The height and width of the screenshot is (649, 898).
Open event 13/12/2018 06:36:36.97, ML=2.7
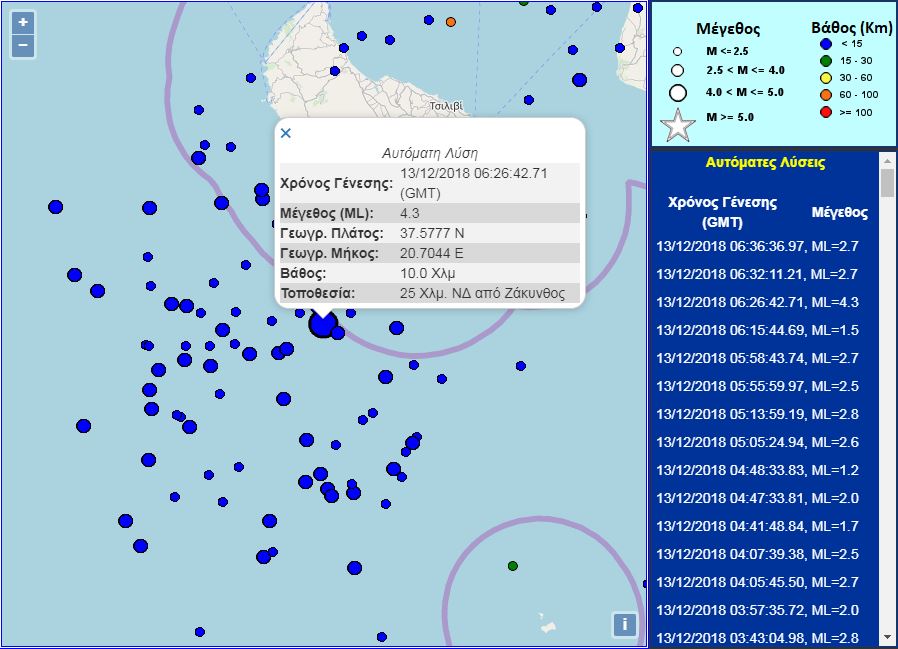tap(757, 246)
